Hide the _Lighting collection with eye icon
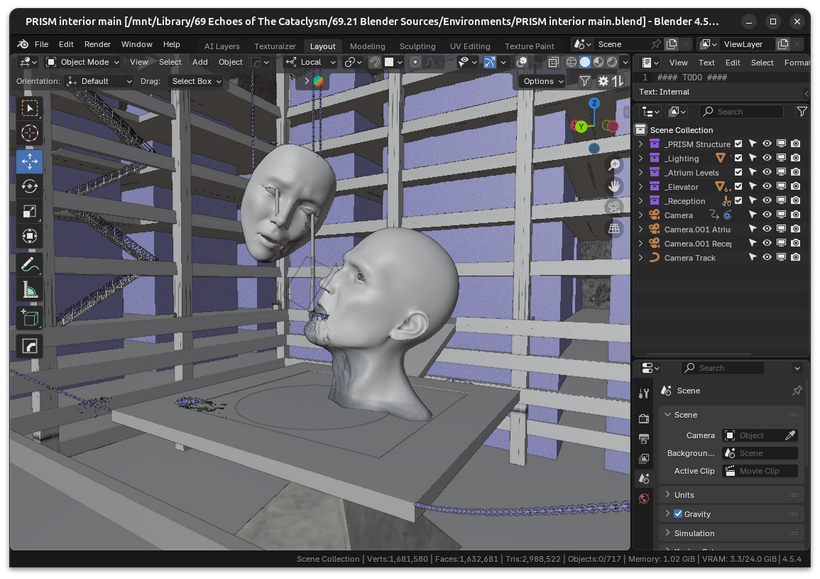Screen dimensions: 820x579 coord(767,158)
